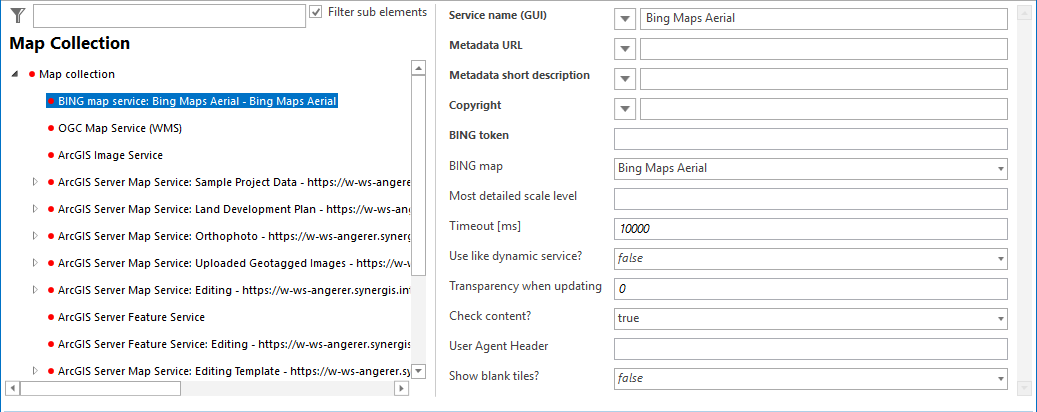1037x412 pixels.
Task: Open the Metadata URL arrow menu
Action: [x=625, y=49]
